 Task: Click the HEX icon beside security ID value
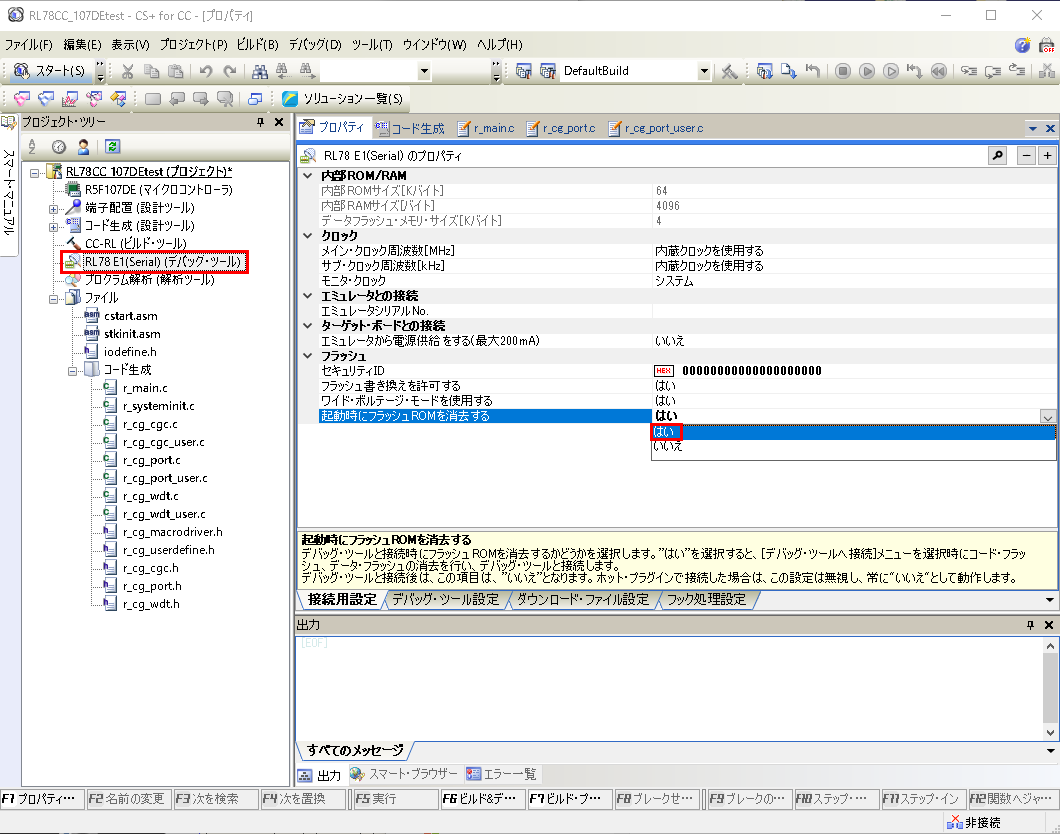(663, 370)
